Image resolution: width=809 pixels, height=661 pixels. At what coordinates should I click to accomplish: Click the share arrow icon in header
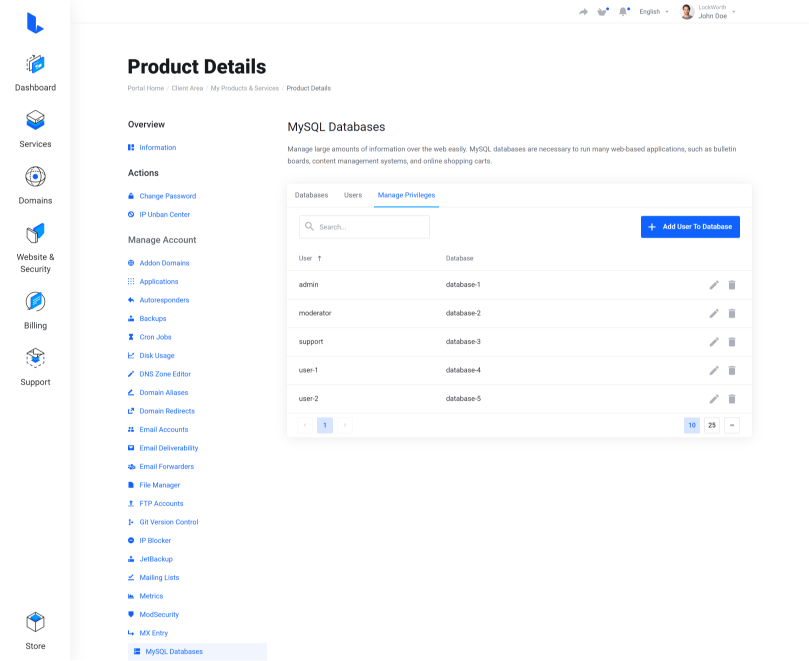click(583, 12)
